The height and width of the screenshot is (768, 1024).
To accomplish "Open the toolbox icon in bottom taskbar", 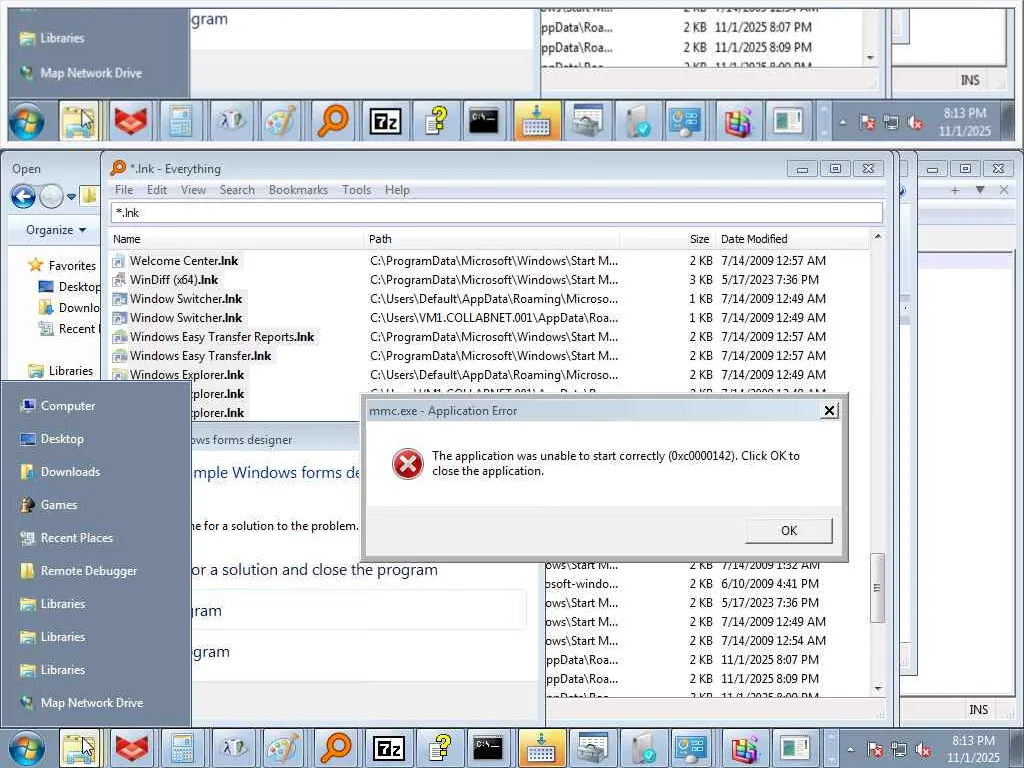I will 592,748.
